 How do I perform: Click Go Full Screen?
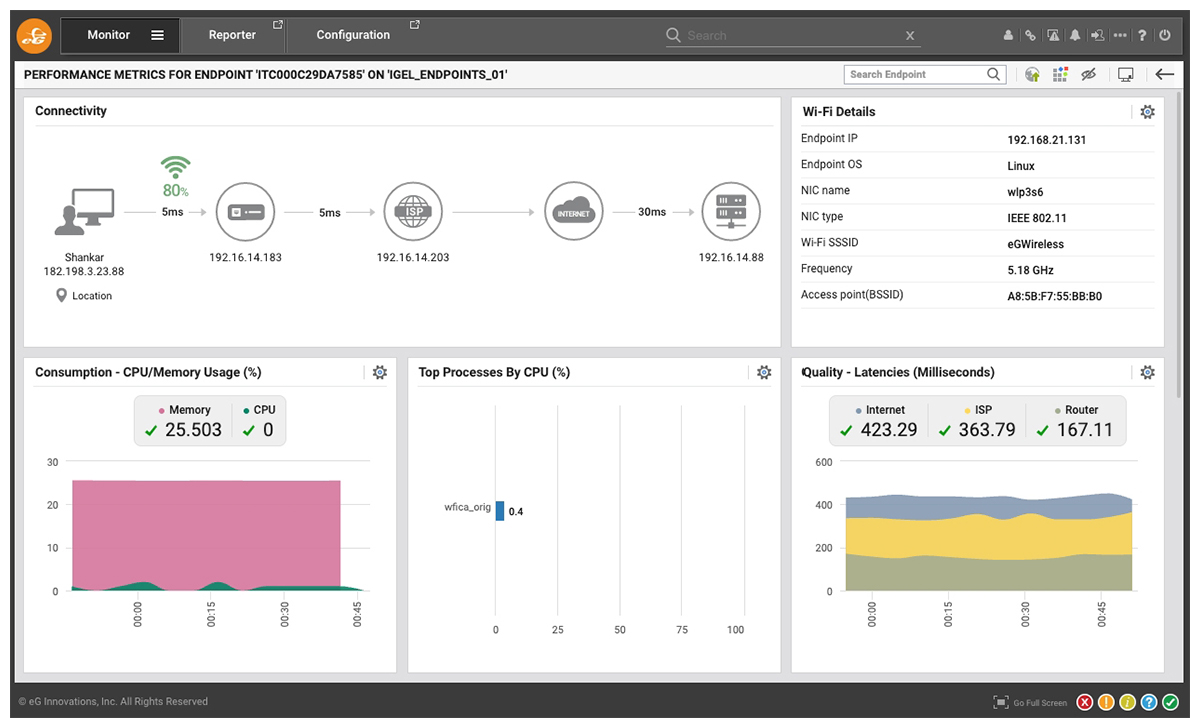point(1030,703)
